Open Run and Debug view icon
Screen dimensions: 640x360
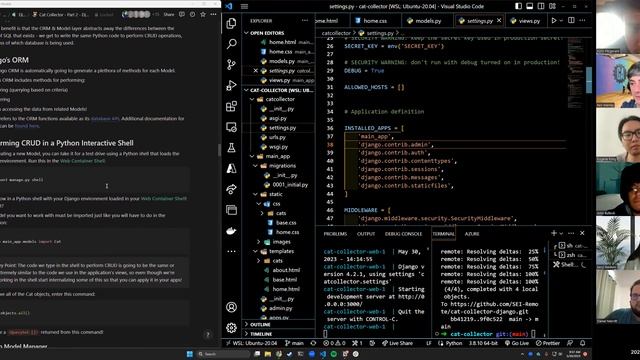(x=231, y=85)
